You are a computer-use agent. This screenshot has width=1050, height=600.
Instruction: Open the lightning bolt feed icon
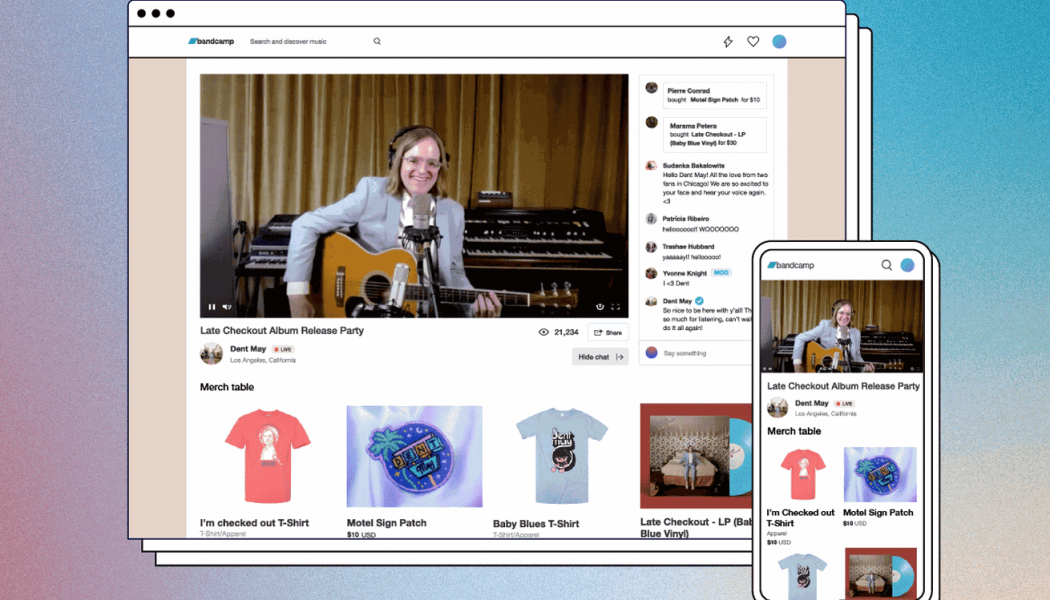728,41
